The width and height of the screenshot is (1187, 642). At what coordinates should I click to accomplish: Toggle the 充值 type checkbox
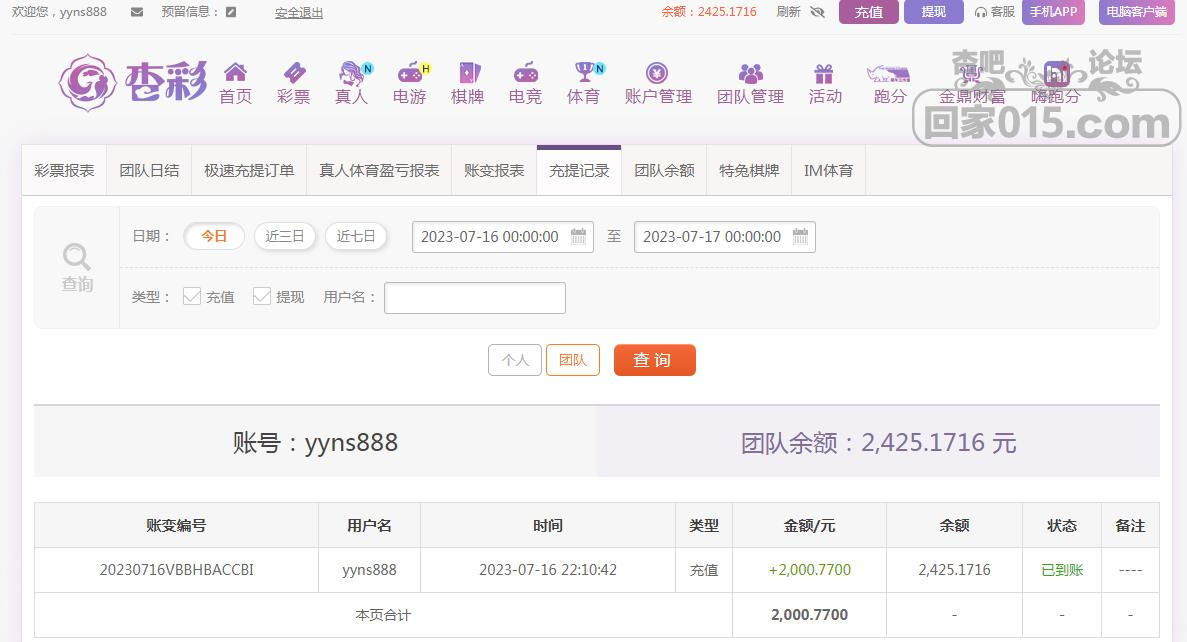pos(192,296)
